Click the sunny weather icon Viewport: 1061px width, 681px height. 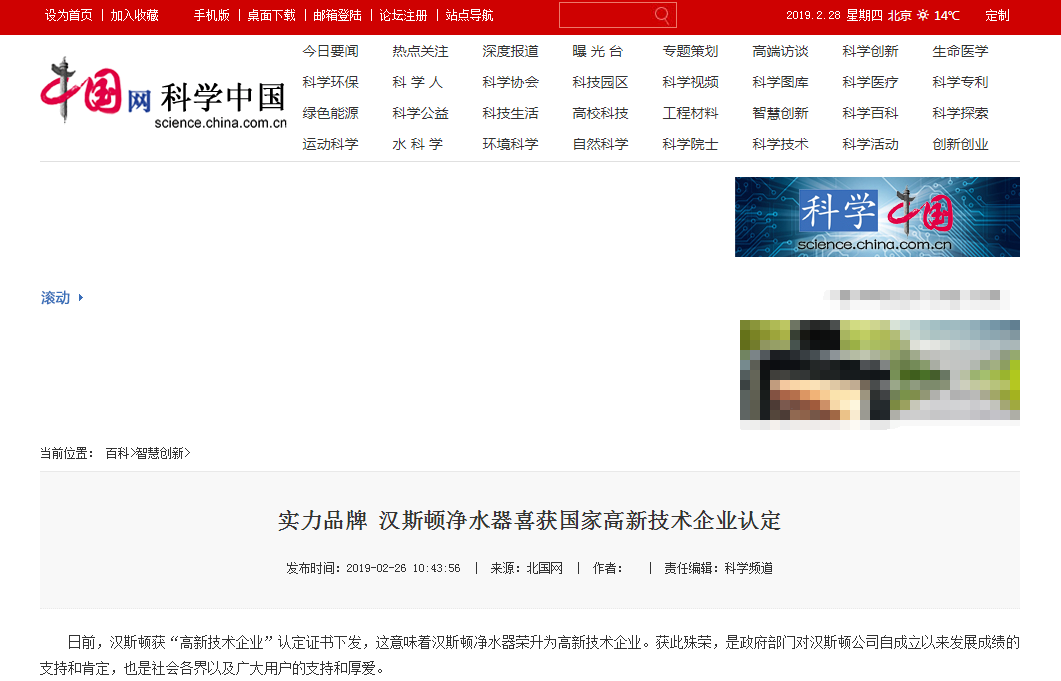click(x=923, y=16)
